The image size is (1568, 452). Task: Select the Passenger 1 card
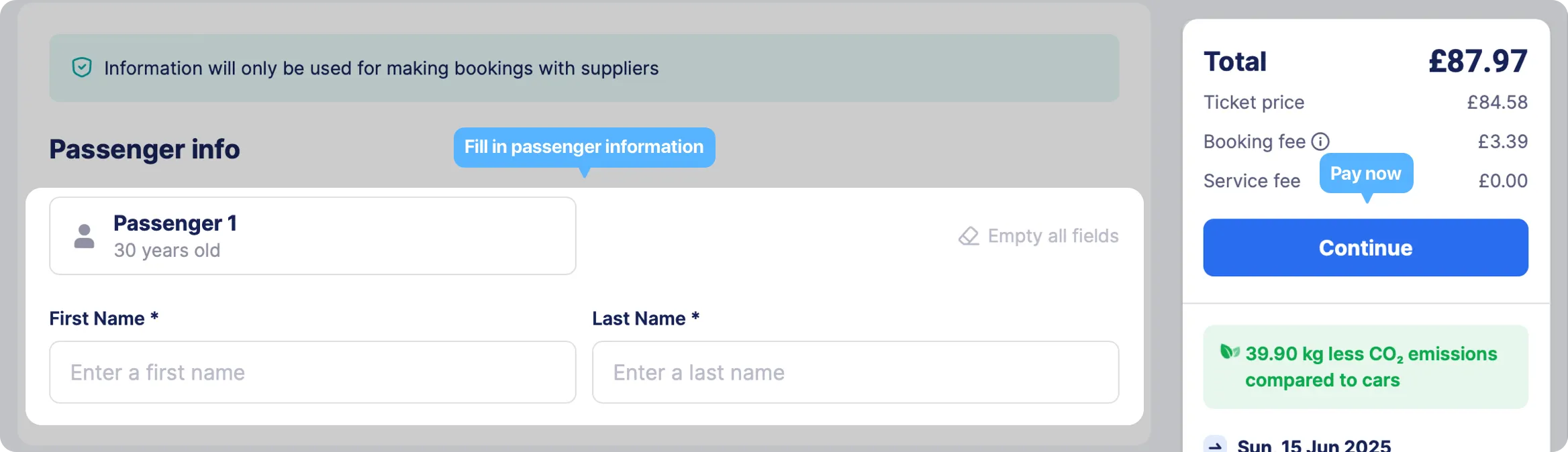tap(313, 235)
